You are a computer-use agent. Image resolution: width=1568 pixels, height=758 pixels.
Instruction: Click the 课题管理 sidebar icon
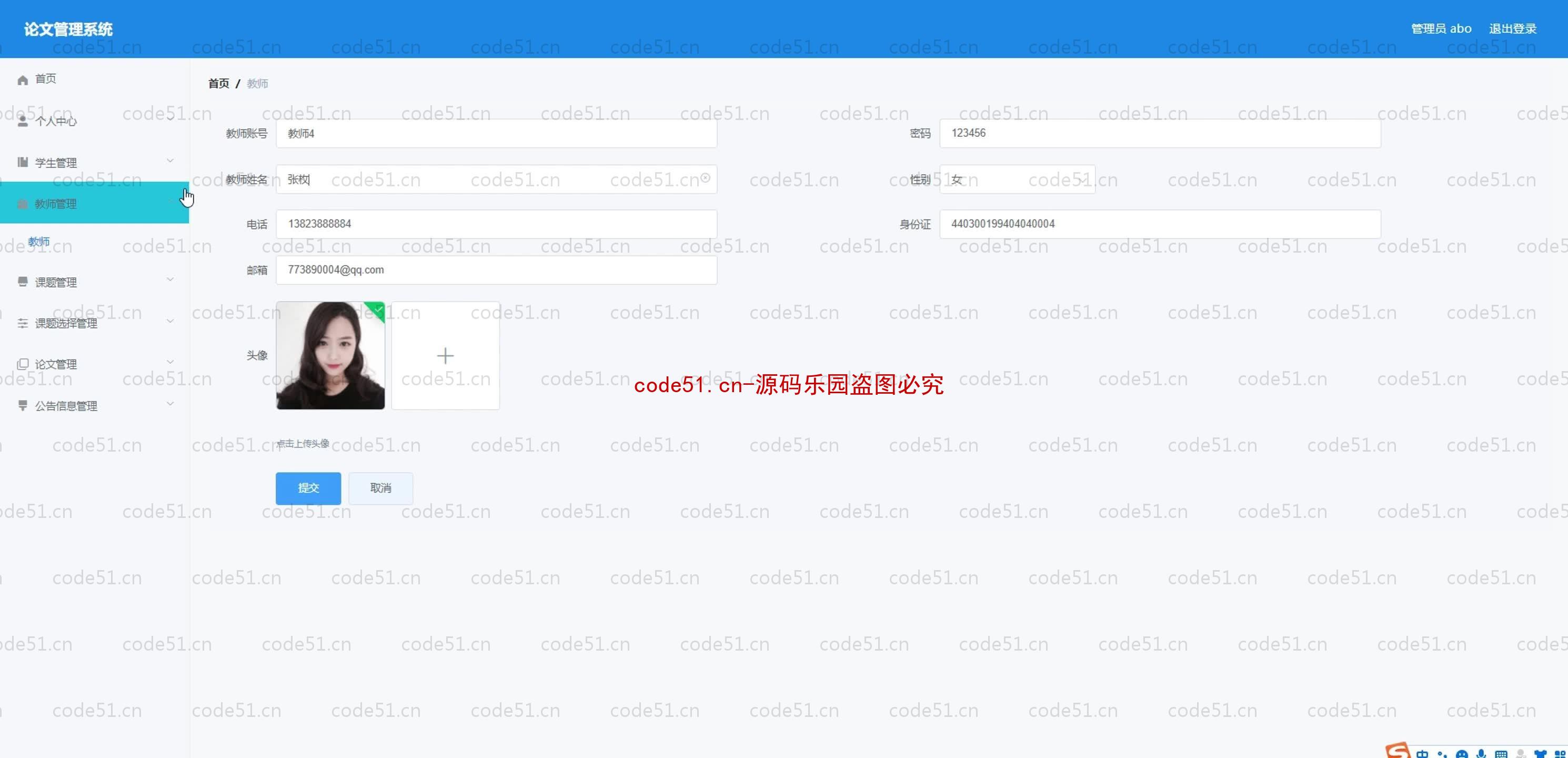click(23, 281)
